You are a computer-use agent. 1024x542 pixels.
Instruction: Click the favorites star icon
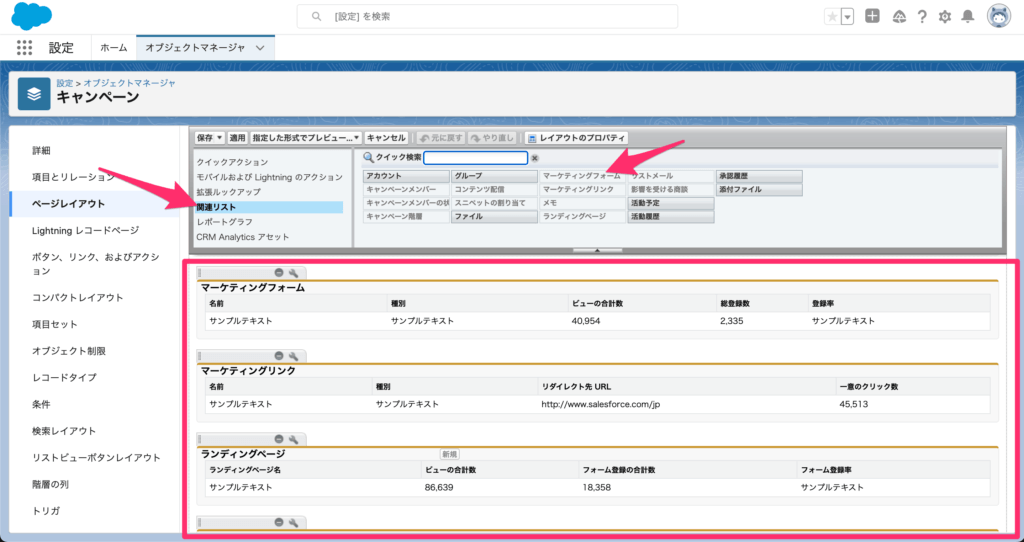click(x=833, y=17)
